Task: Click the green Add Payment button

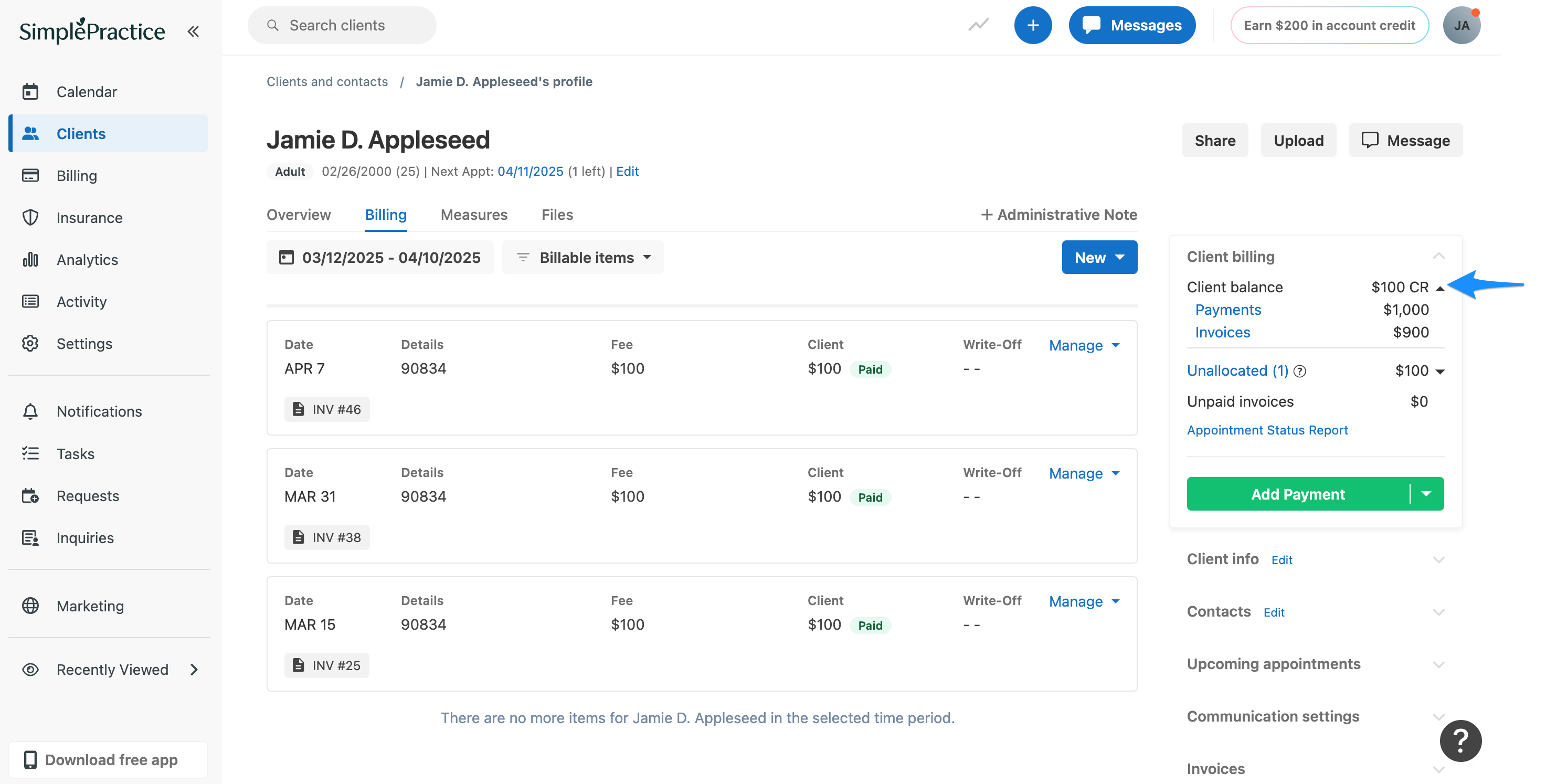Action: (1298, 494)
